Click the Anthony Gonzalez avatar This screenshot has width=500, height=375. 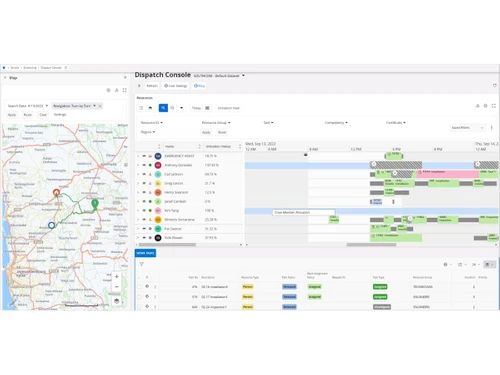158,165
